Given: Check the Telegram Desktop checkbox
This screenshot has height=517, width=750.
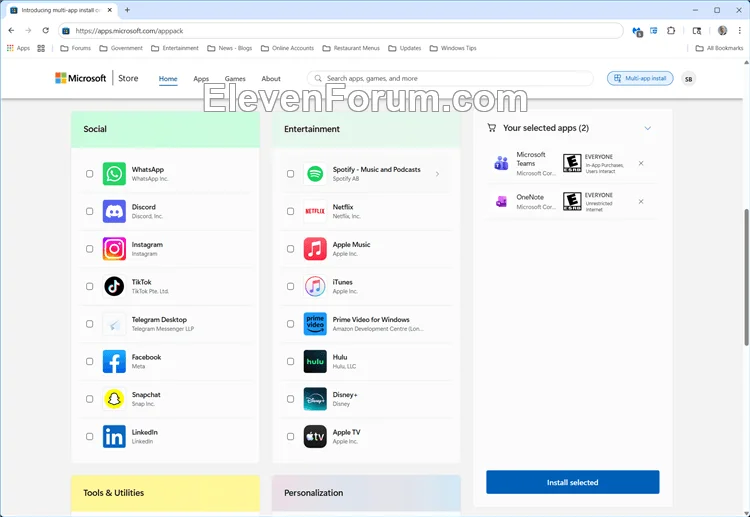Looking at the screenshot, I should point(89,324).
